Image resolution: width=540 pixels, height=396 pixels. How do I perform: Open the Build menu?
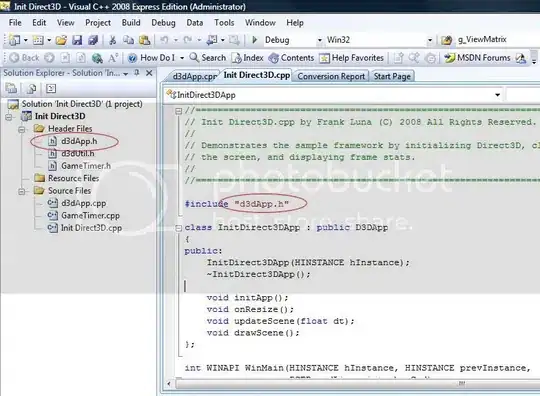(131, 23)
